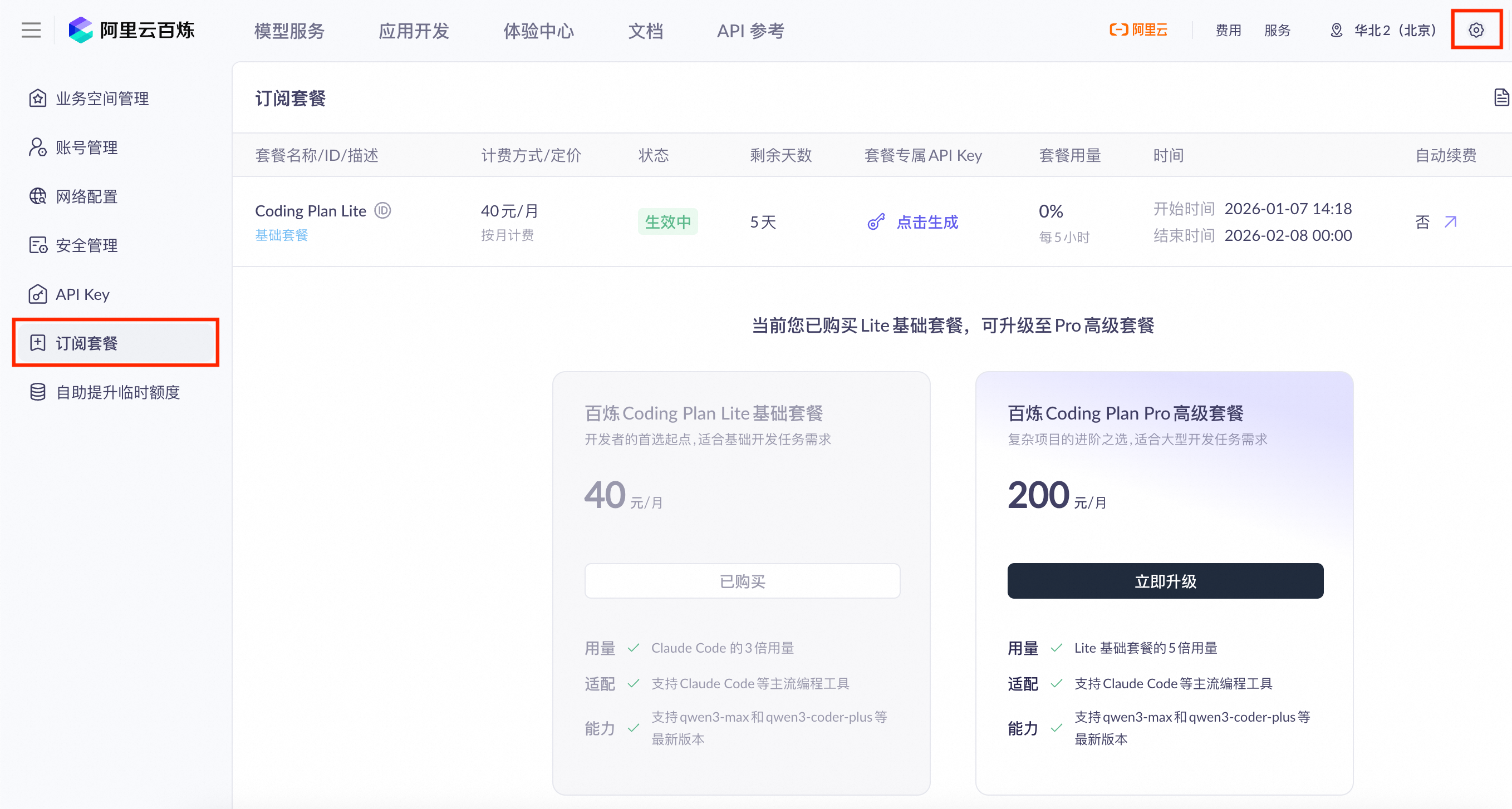This screenshot has height=809, width=1512.
Task: Click the key icon before 点击生成
Action: coord(876,222)
